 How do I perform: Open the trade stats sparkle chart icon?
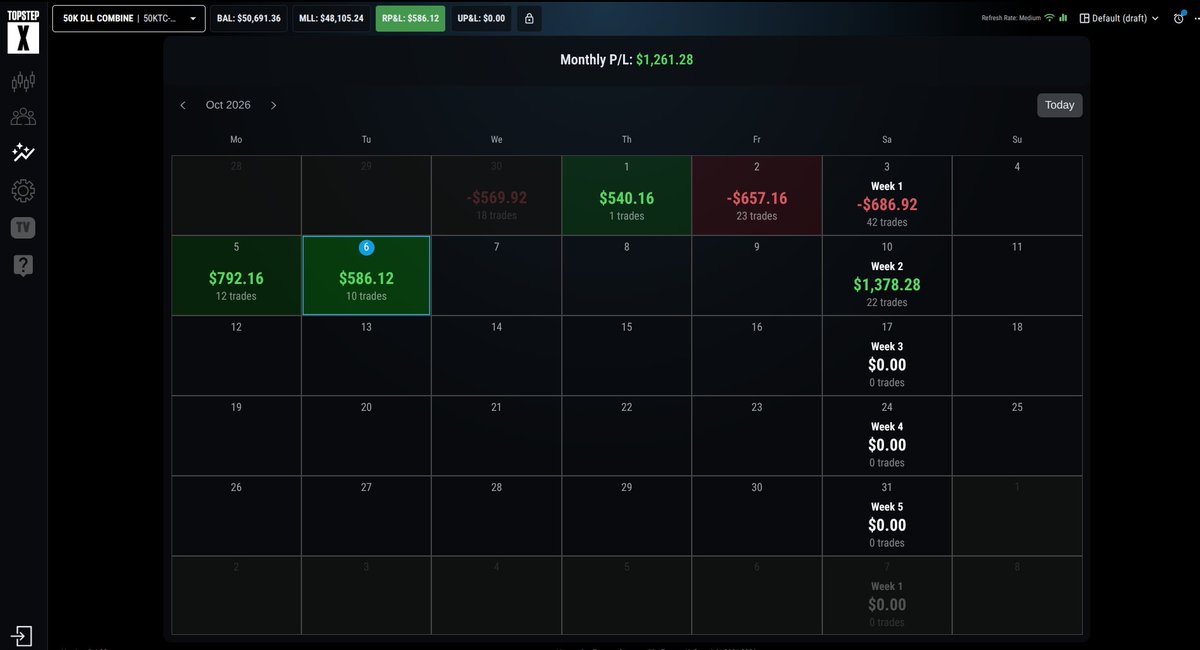pos(23,153)
